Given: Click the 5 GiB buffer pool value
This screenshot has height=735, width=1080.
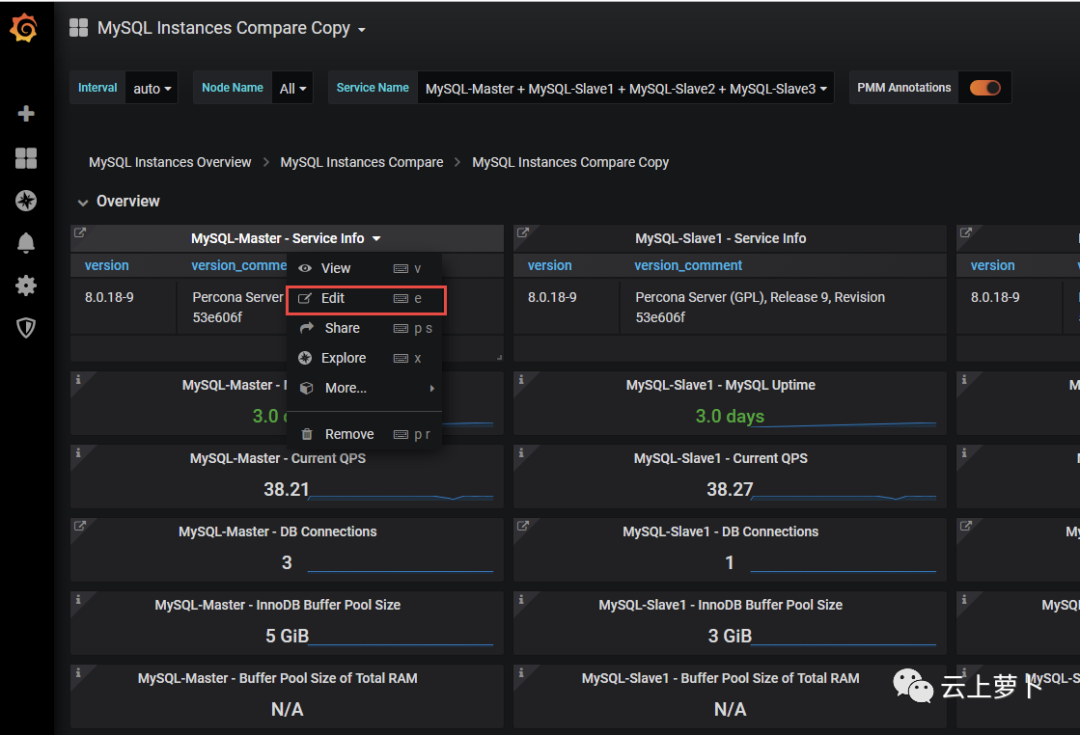Looking at the screenshot, I should (x=287, y=636).
